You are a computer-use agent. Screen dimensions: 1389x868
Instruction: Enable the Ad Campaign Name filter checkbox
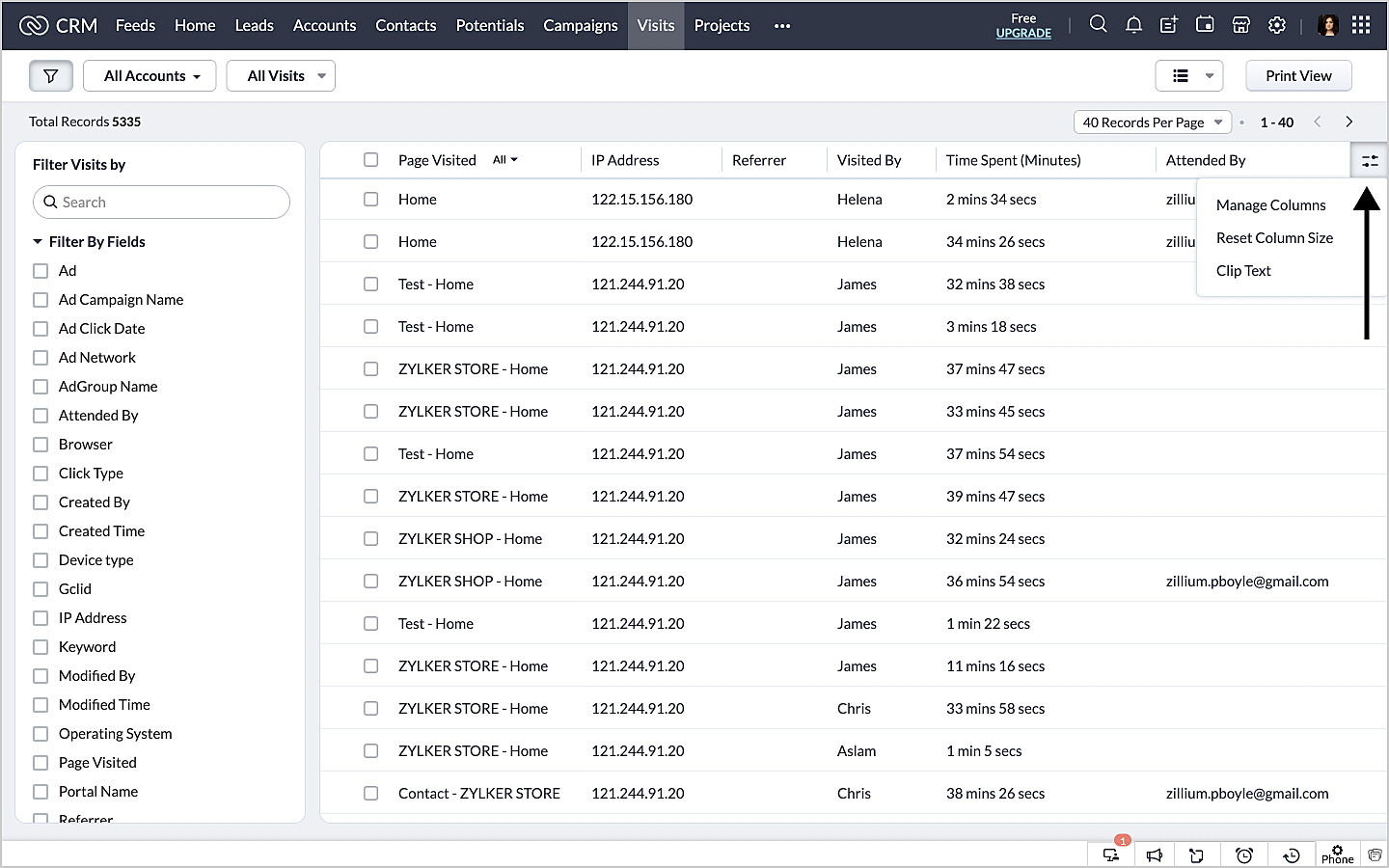(x=41, y=300)
